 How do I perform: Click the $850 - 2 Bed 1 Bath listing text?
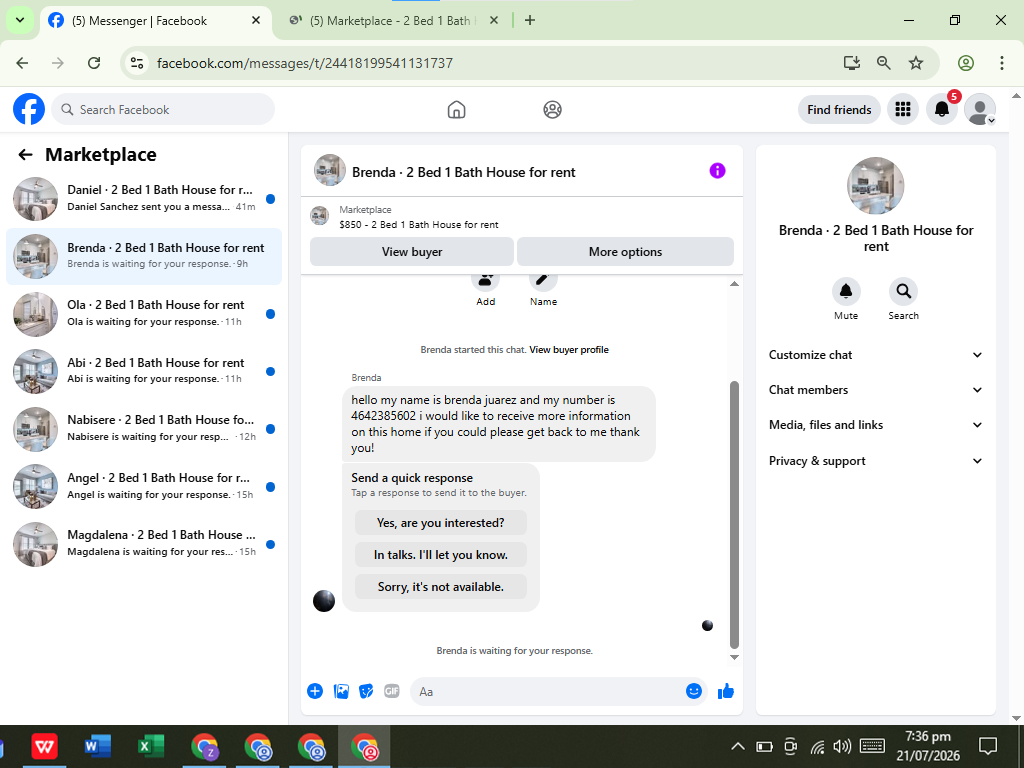click(419, 225)
